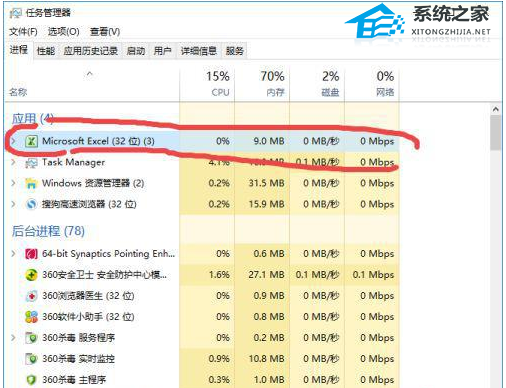Select the 360浏览器医生 icon
This screenshot has width=506, height=388.
coord(31,296)
